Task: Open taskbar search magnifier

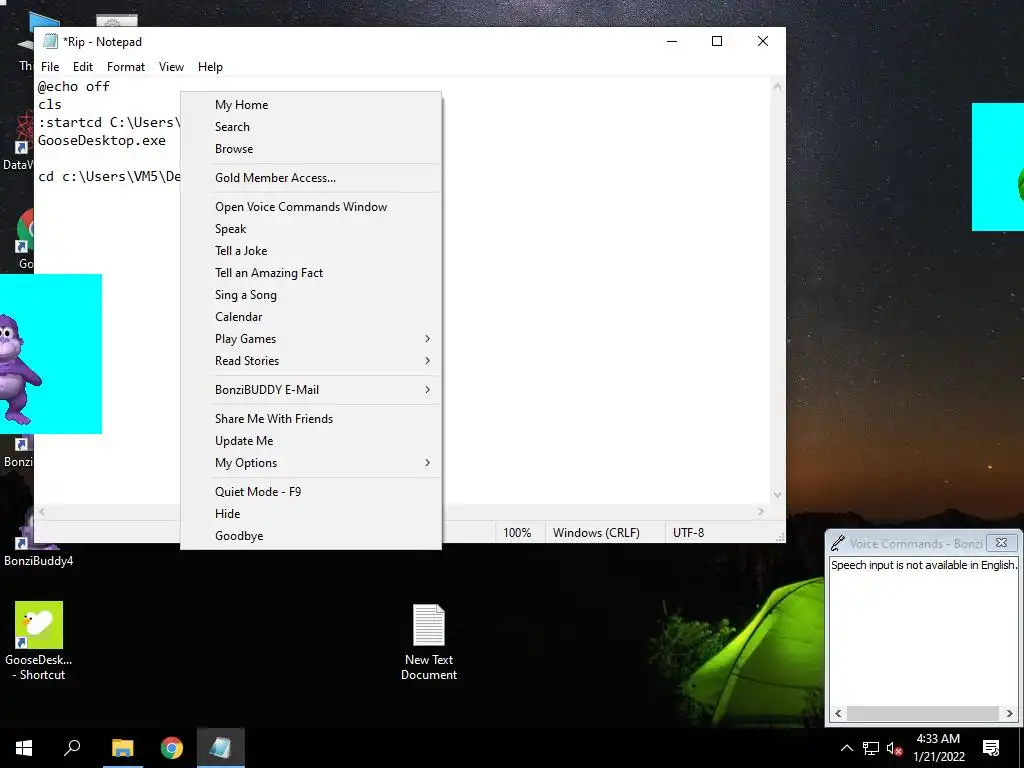Action: pos(72,748)
